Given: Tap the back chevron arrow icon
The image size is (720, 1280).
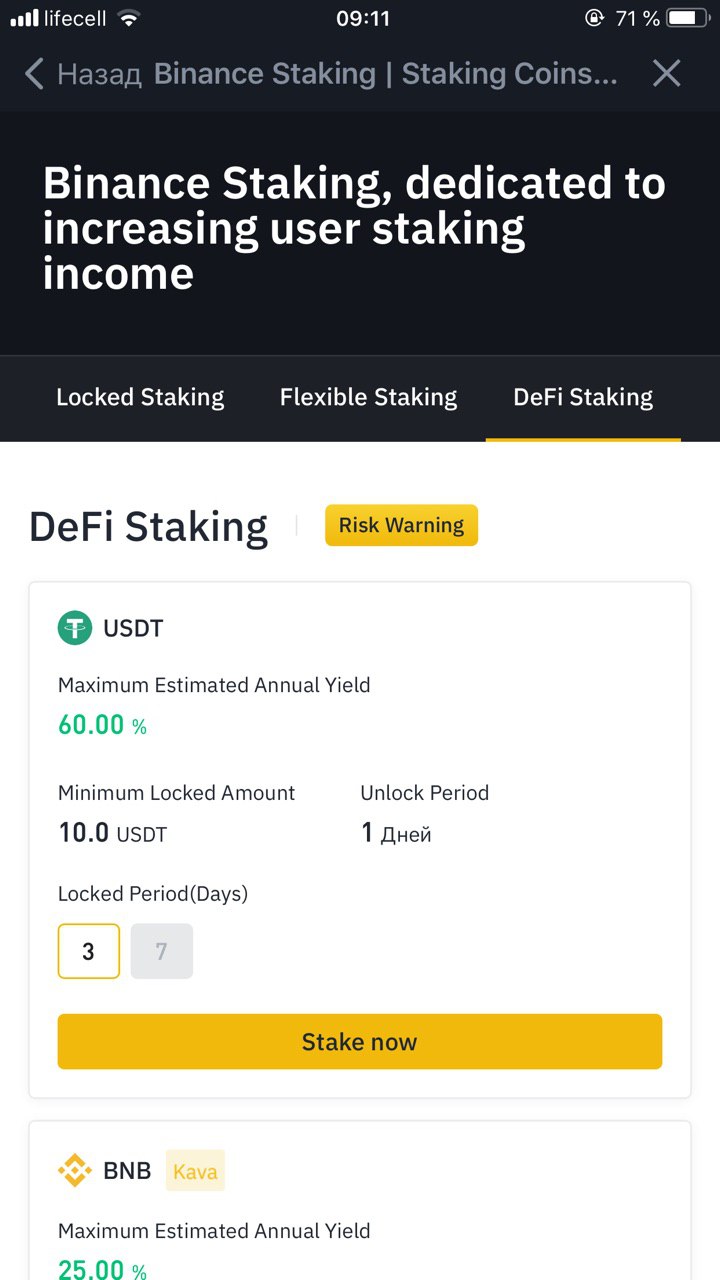Looking at the screenshot, I should coord(34,73).
